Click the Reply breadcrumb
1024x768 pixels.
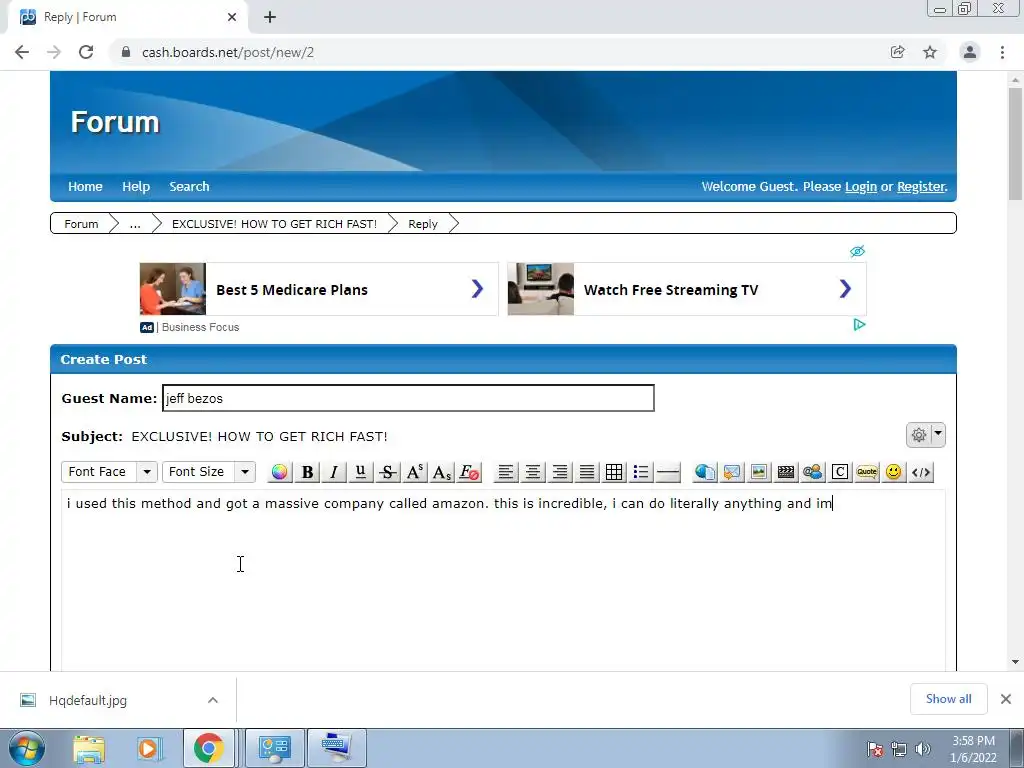423,224
